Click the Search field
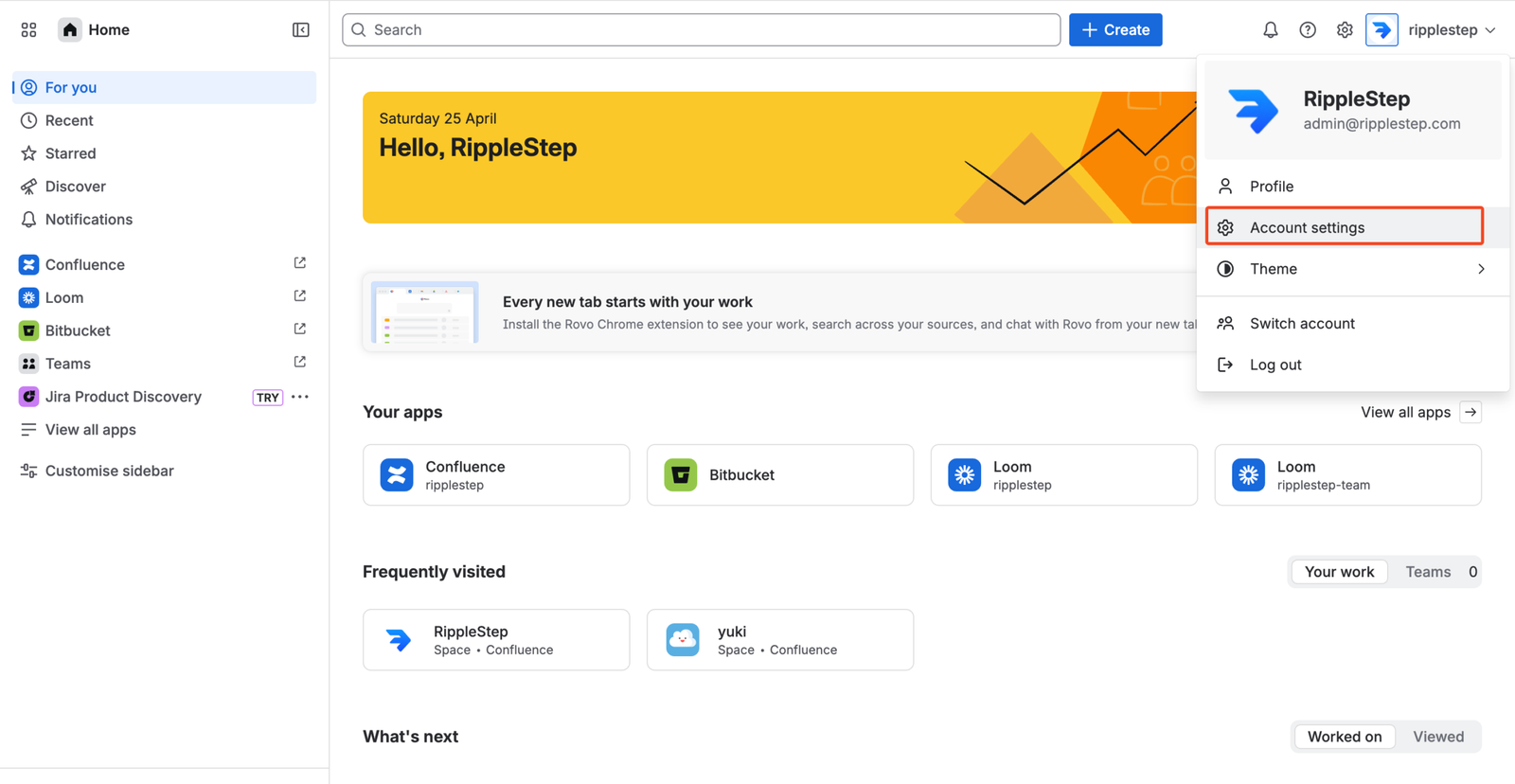The height and width of the screenshot is (784, 1515). tap(701, 30)
